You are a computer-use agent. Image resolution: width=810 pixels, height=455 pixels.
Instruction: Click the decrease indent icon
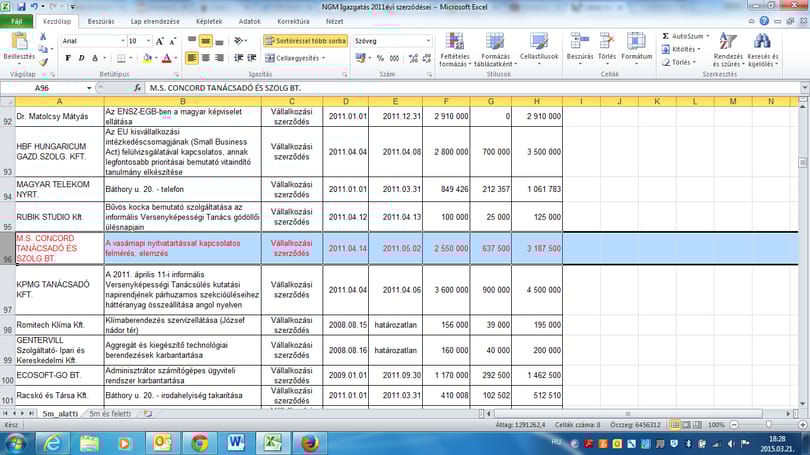point(239,58)
